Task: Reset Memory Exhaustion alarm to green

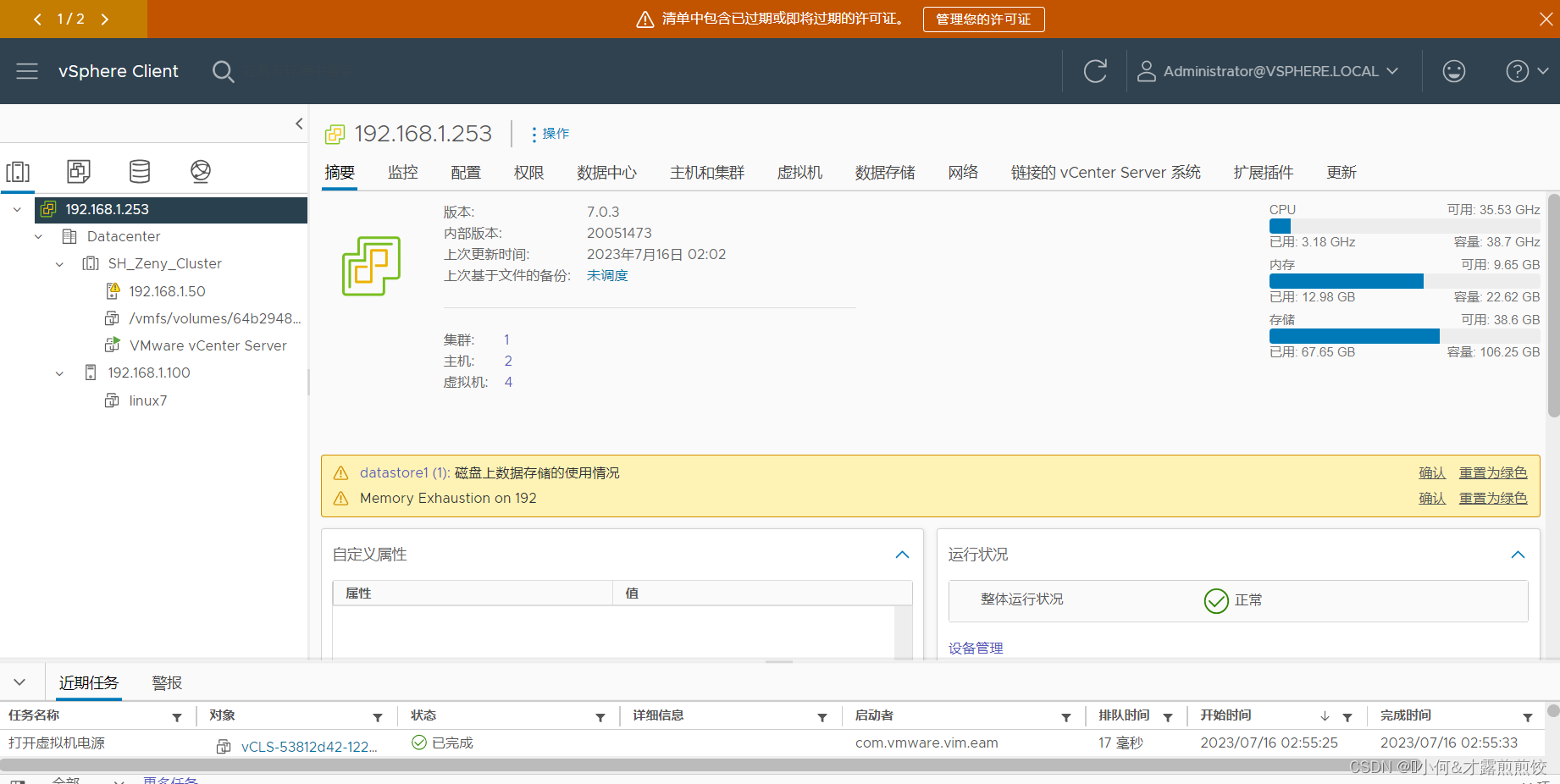Action: click(x=1493, y=498)
